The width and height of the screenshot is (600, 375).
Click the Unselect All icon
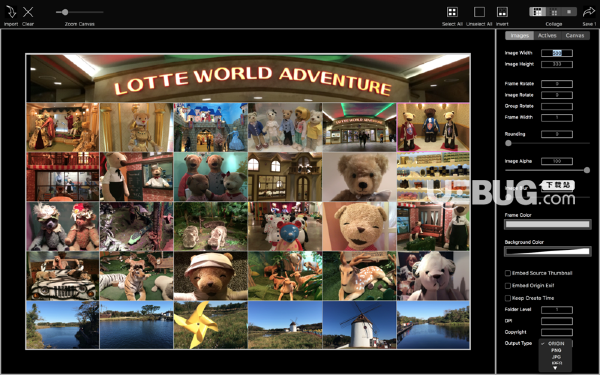tap(479, 12)
